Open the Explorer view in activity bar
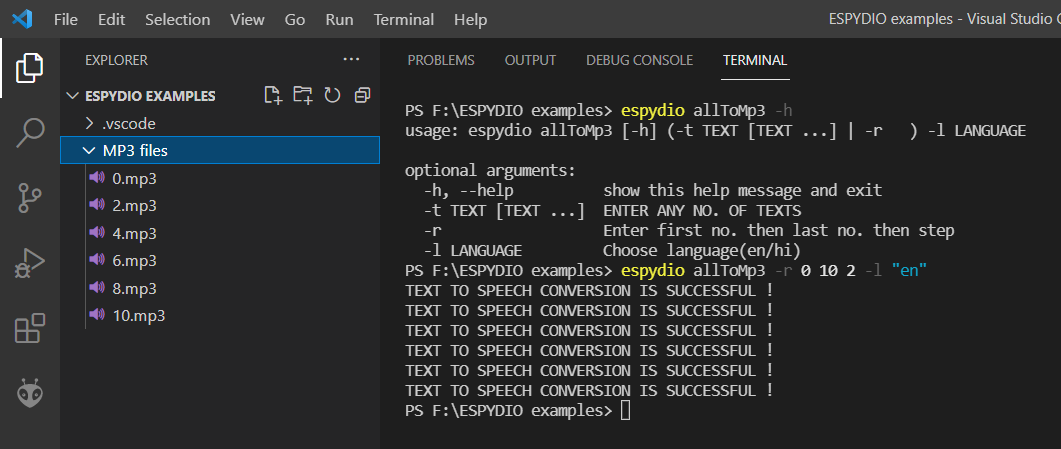Viewport: 1061px width, 449px height. (x=30, y=68)
